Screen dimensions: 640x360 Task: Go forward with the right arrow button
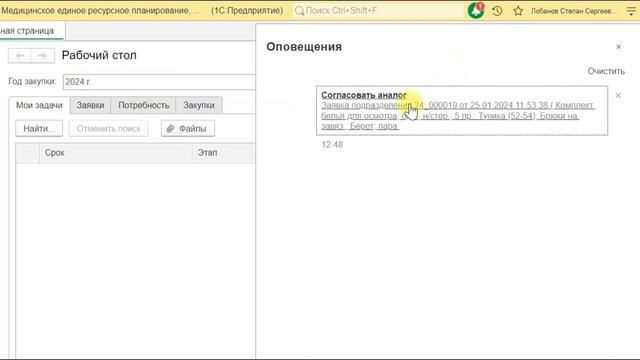pyautogui.click(x=42, y=56)
